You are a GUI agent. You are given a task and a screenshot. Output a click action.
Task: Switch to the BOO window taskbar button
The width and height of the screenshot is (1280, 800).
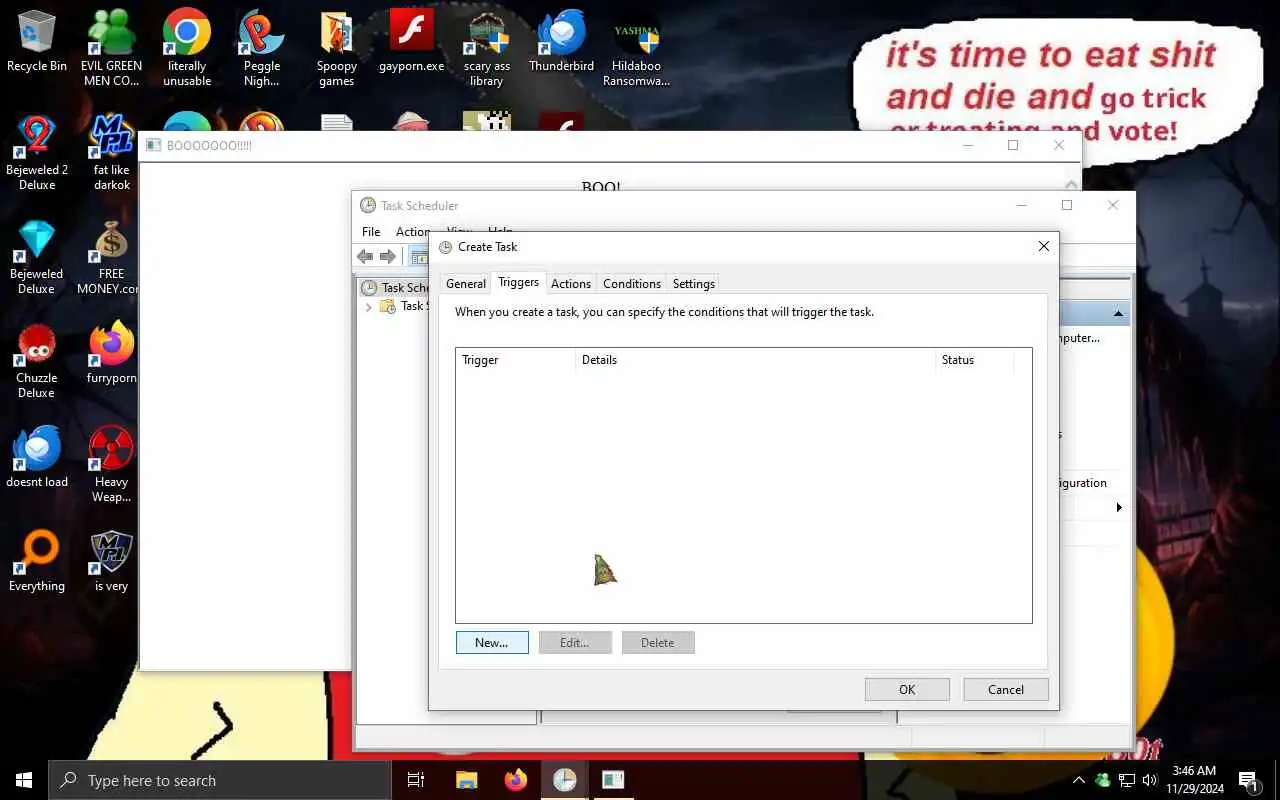coord(613,780)
